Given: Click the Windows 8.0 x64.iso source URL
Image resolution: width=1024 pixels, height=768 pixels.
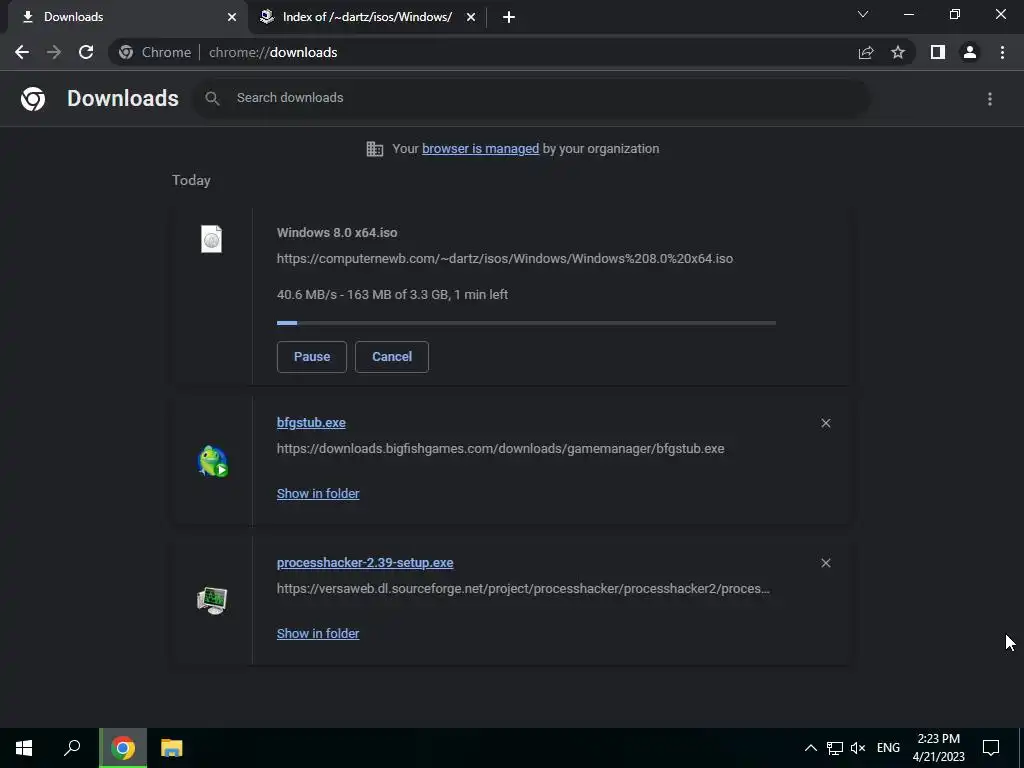Looking at the screenshot, I should (505, 259).
